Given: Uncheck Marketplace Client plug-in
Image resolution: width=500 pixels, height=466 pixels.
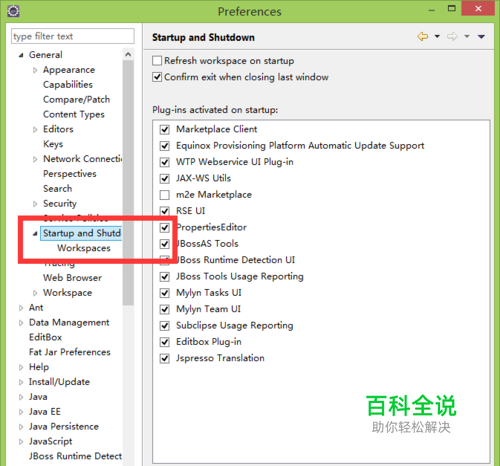Looking at the screenshot, I should tap(165, 129).
